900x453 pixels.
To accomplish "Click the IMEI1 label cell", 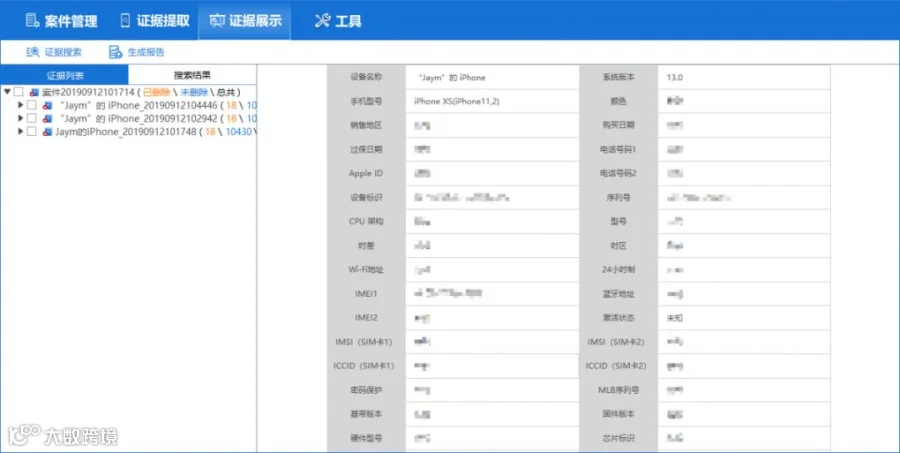I will coord(366,293).
